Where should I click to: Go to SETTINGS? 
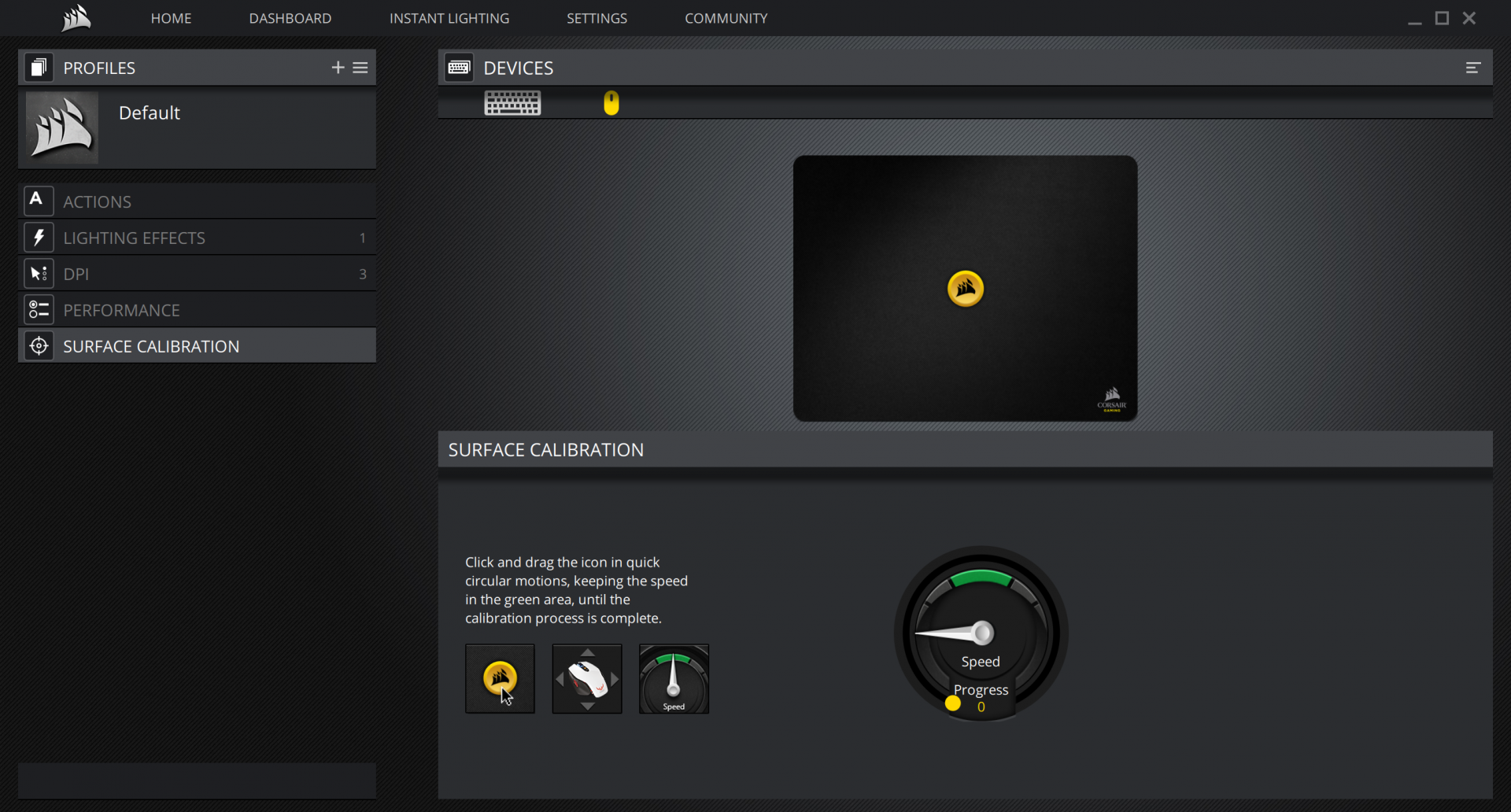597,18
